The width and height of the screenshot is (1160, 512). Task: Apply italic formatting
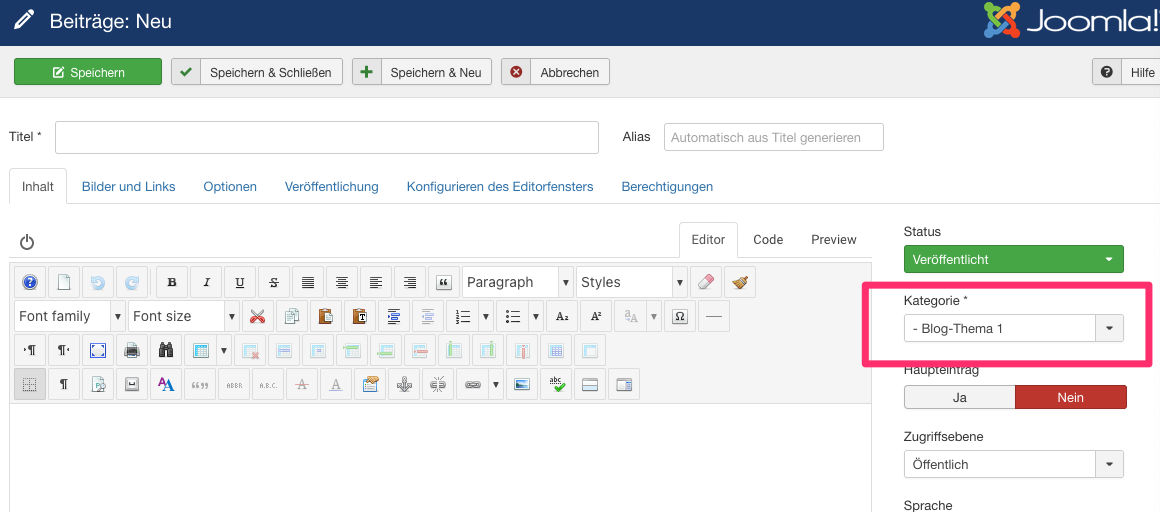pyautogui.click(x=206, y=282)
